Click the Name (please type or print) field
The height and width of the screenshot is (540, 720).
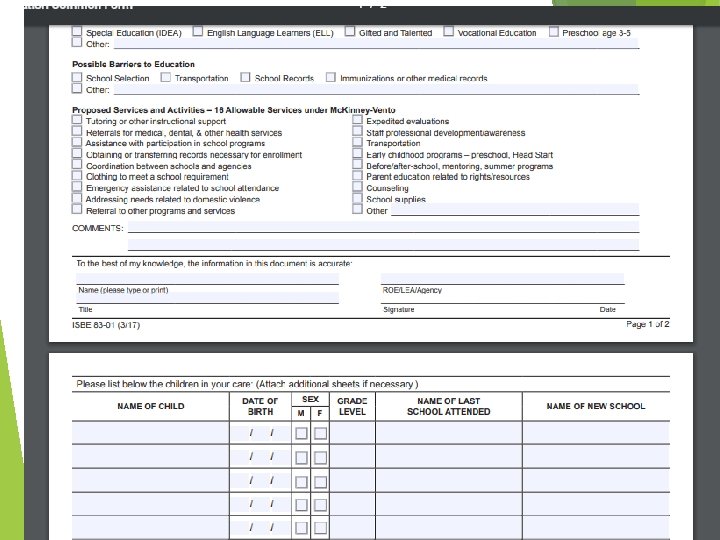point(208,279)
